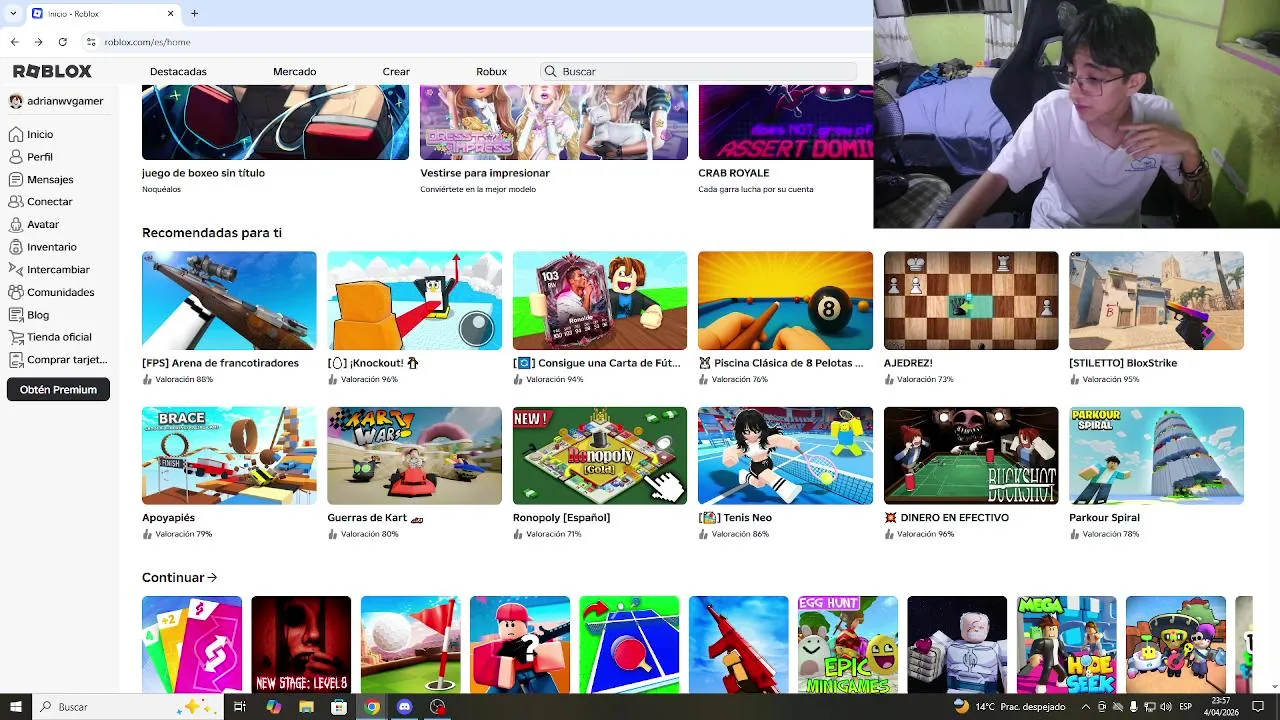The image size is (1280, 720).
Task: Open Parkour Spiral title link
Action: [1104, 518]
